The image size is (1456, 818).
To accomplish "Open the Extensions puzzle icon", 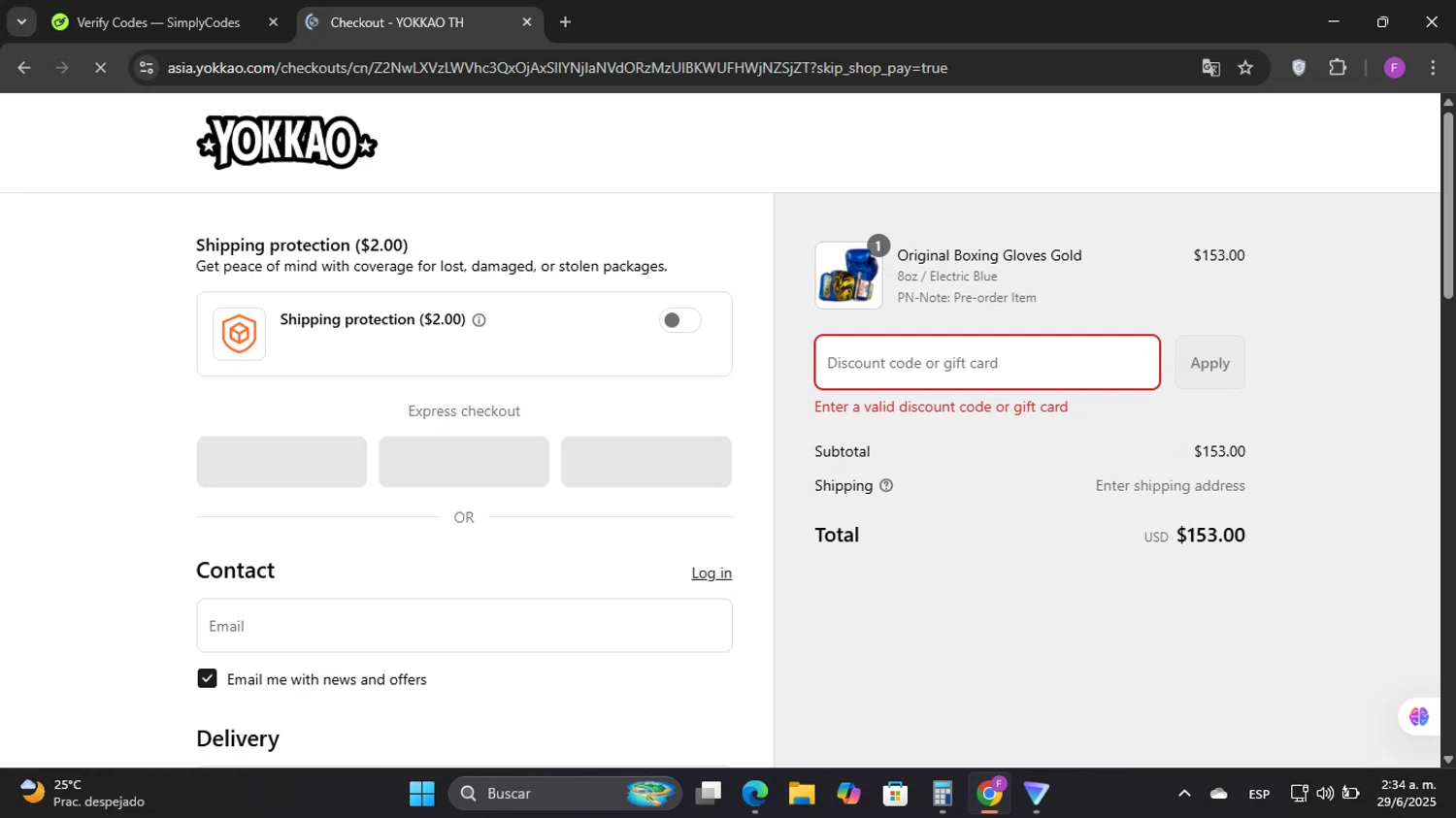I will [x=1338, y=68].
